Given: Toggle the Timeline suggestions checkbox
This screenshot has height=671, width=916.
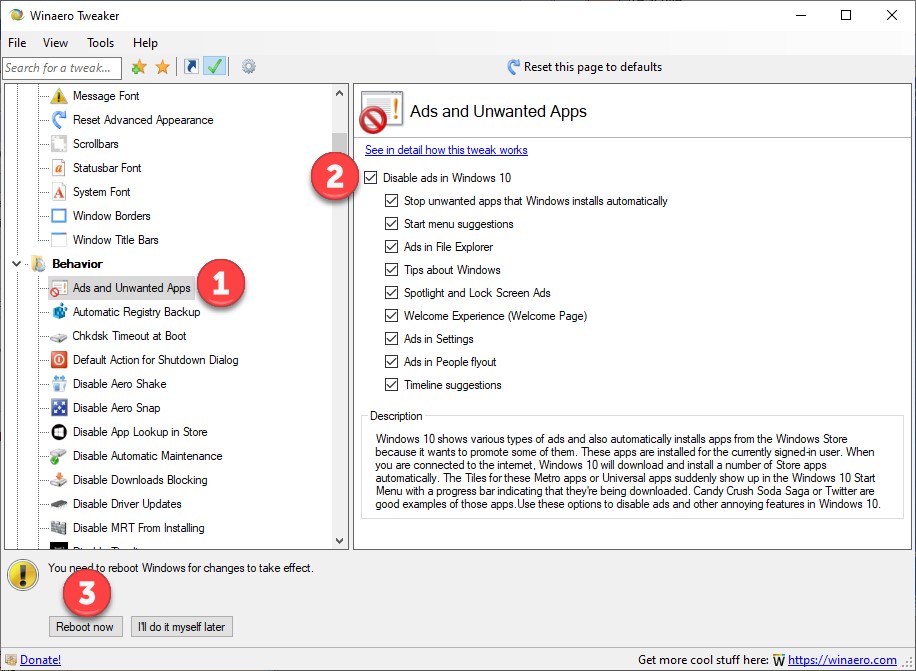Looking at the screenshot, I should coord(393,385).
